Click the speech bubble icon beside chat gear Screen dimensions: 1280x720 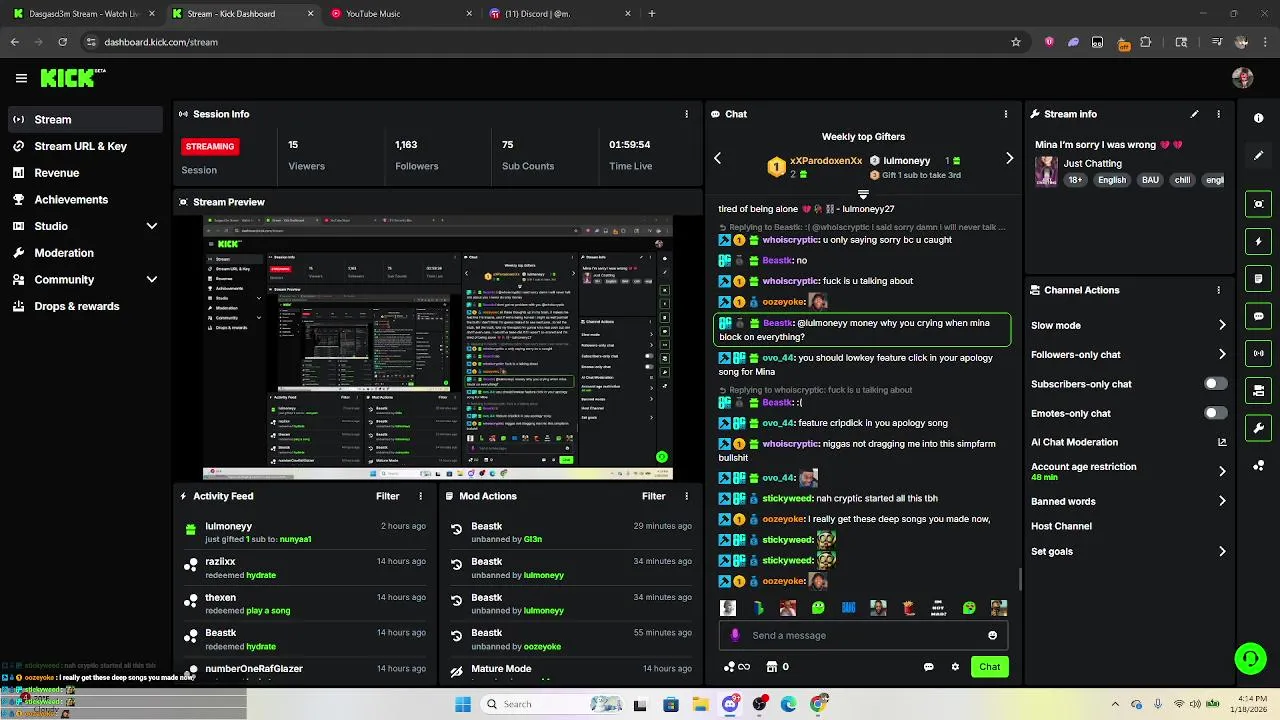(928, 667)
